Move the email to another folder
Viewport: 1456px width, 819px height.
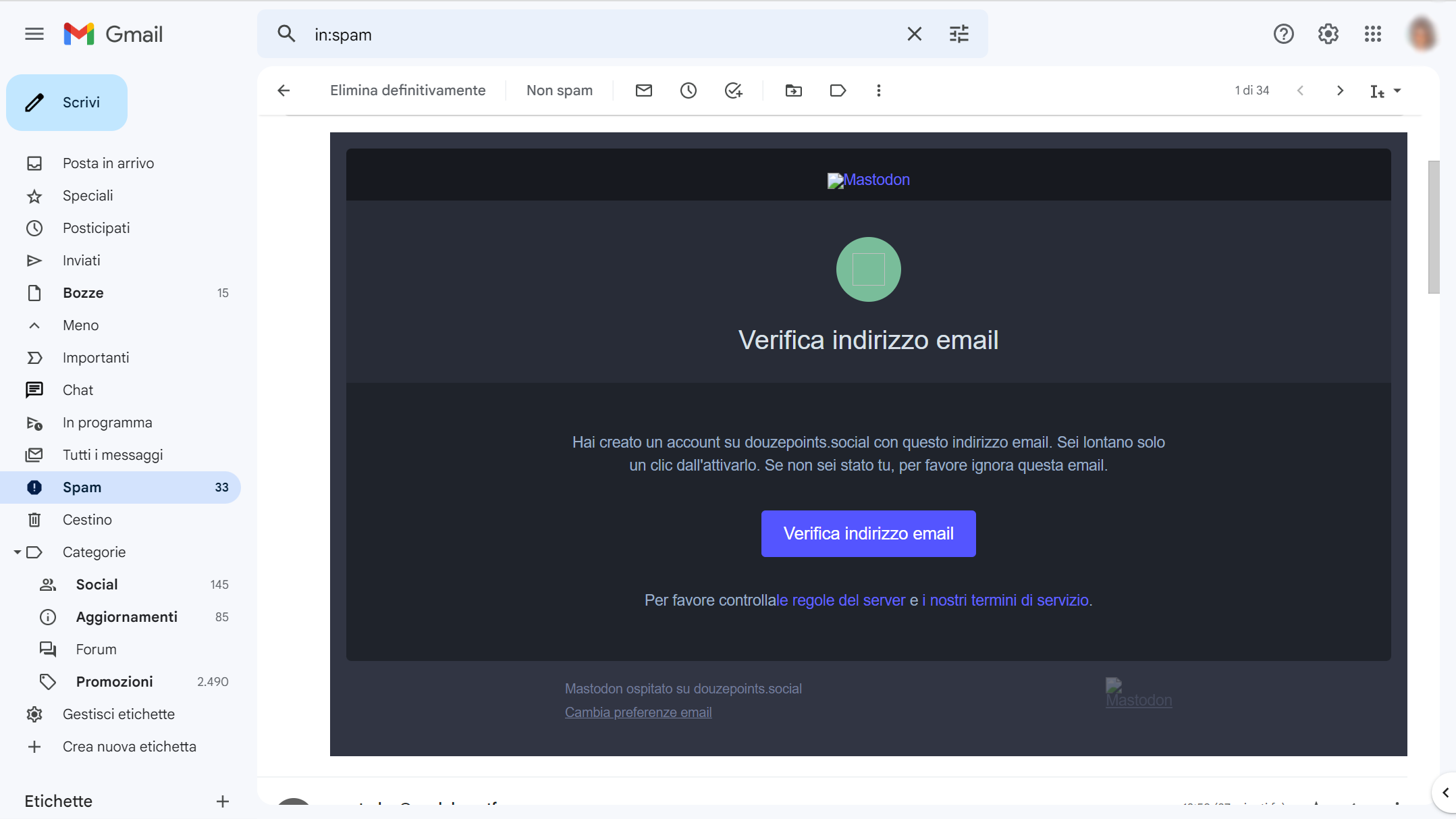[794, 90]
